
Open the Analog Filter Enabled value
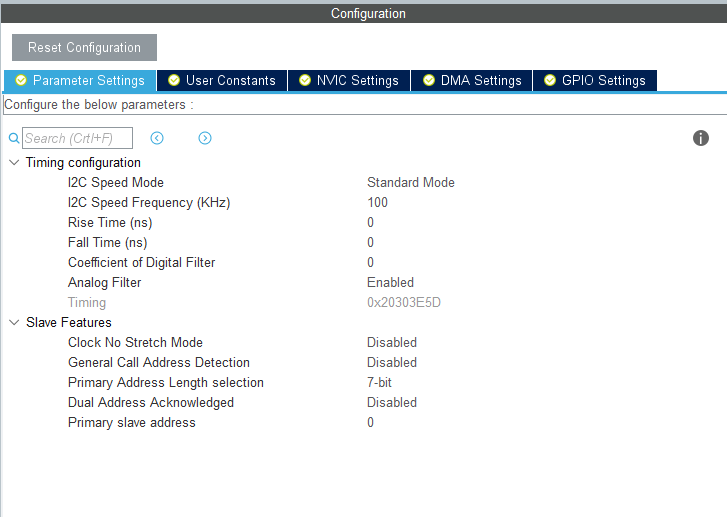click(x=390, y=282)
